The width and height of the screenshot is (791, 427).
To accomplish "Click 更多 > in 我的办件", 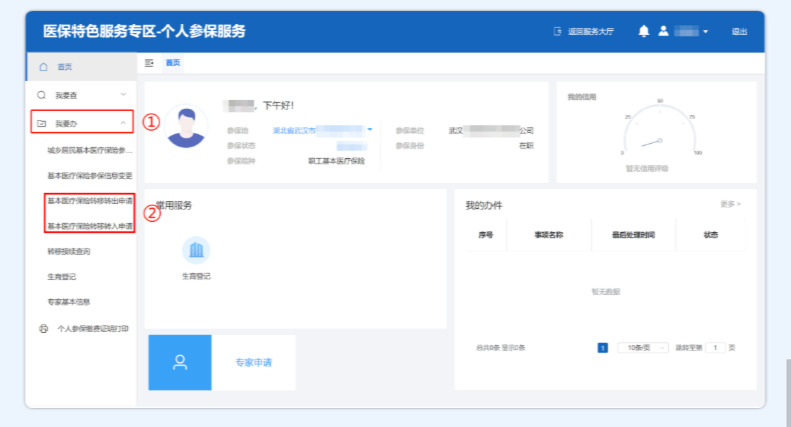I will pos(730,204).
